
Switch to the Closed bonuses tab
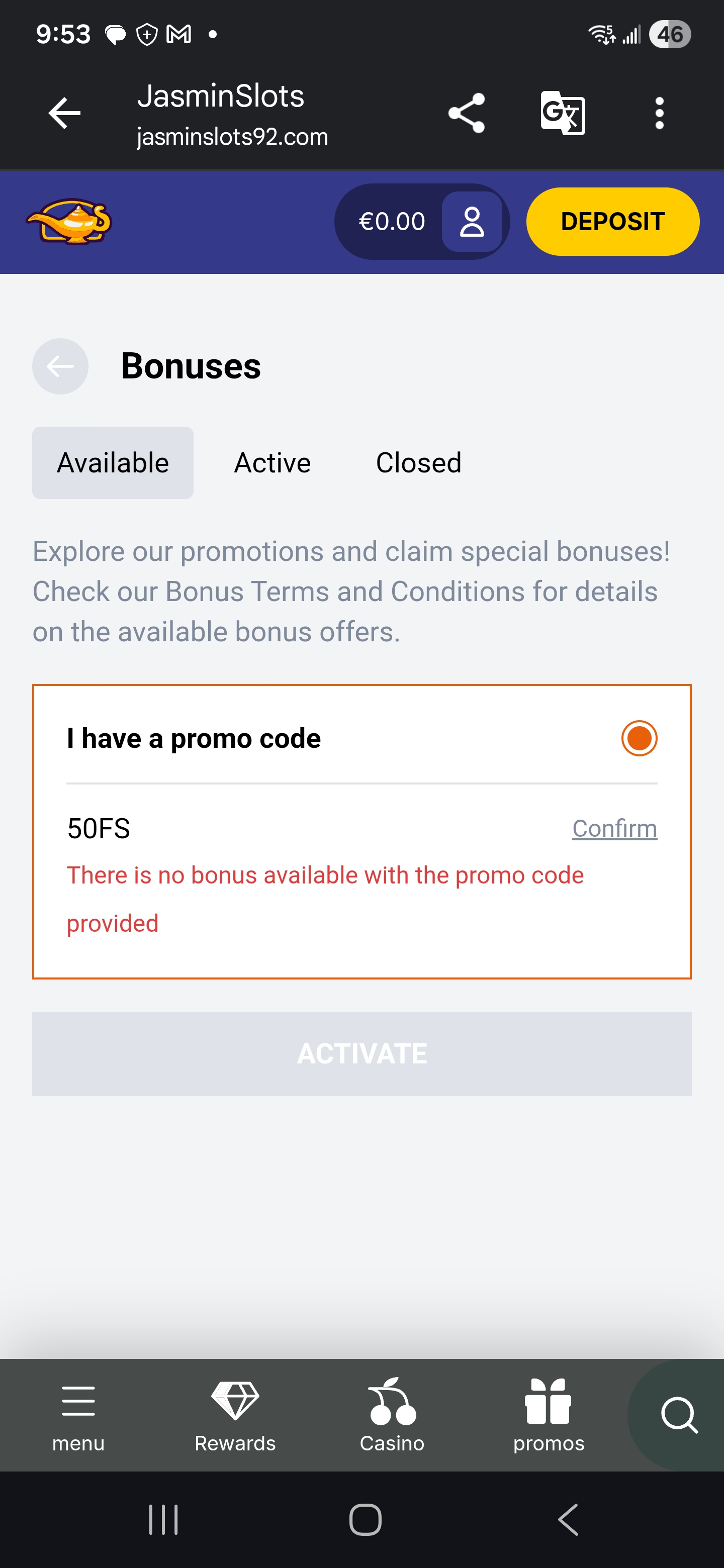click(418, 462)
